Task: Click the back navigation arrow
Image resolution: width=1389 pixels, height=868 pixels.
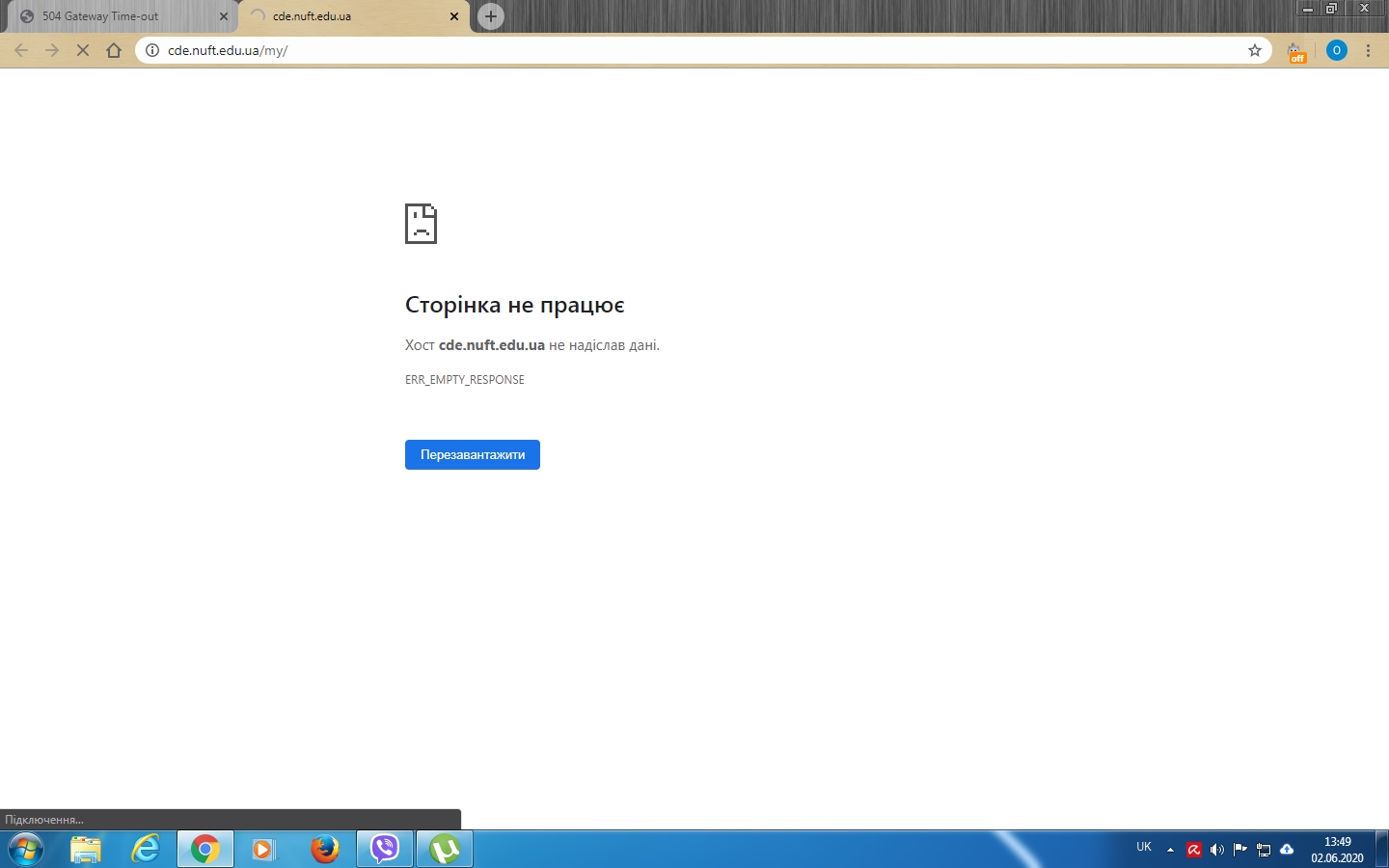Action: click(21, 50)
